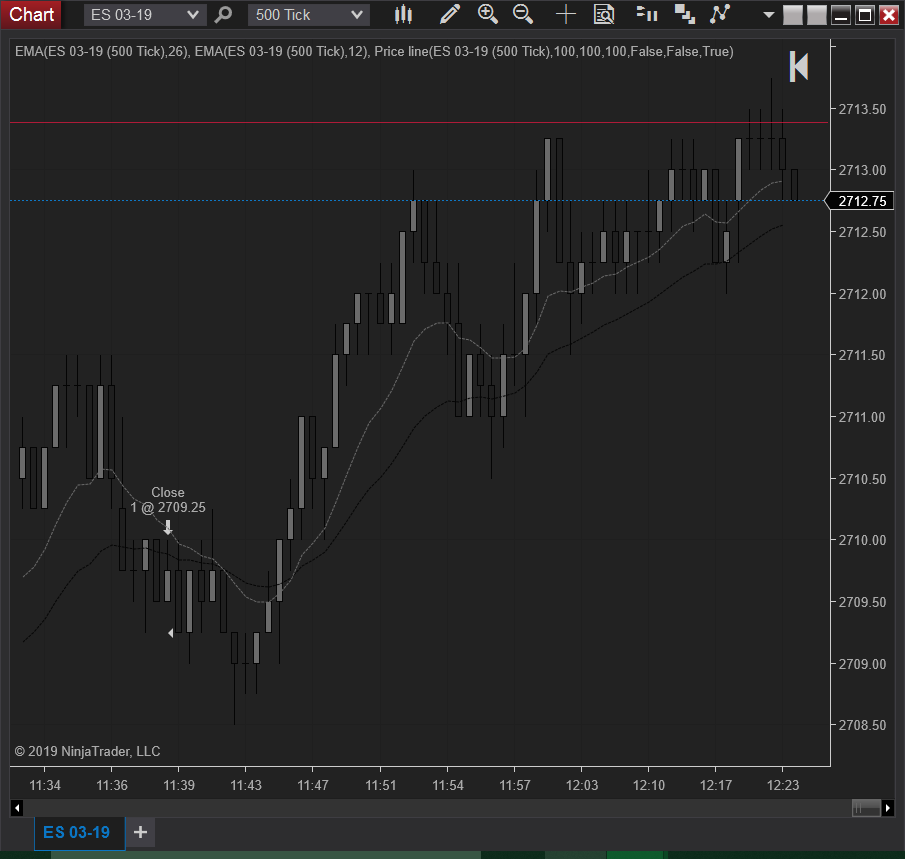
Task: Click the indicator label text at top
Action: (374, 51)
